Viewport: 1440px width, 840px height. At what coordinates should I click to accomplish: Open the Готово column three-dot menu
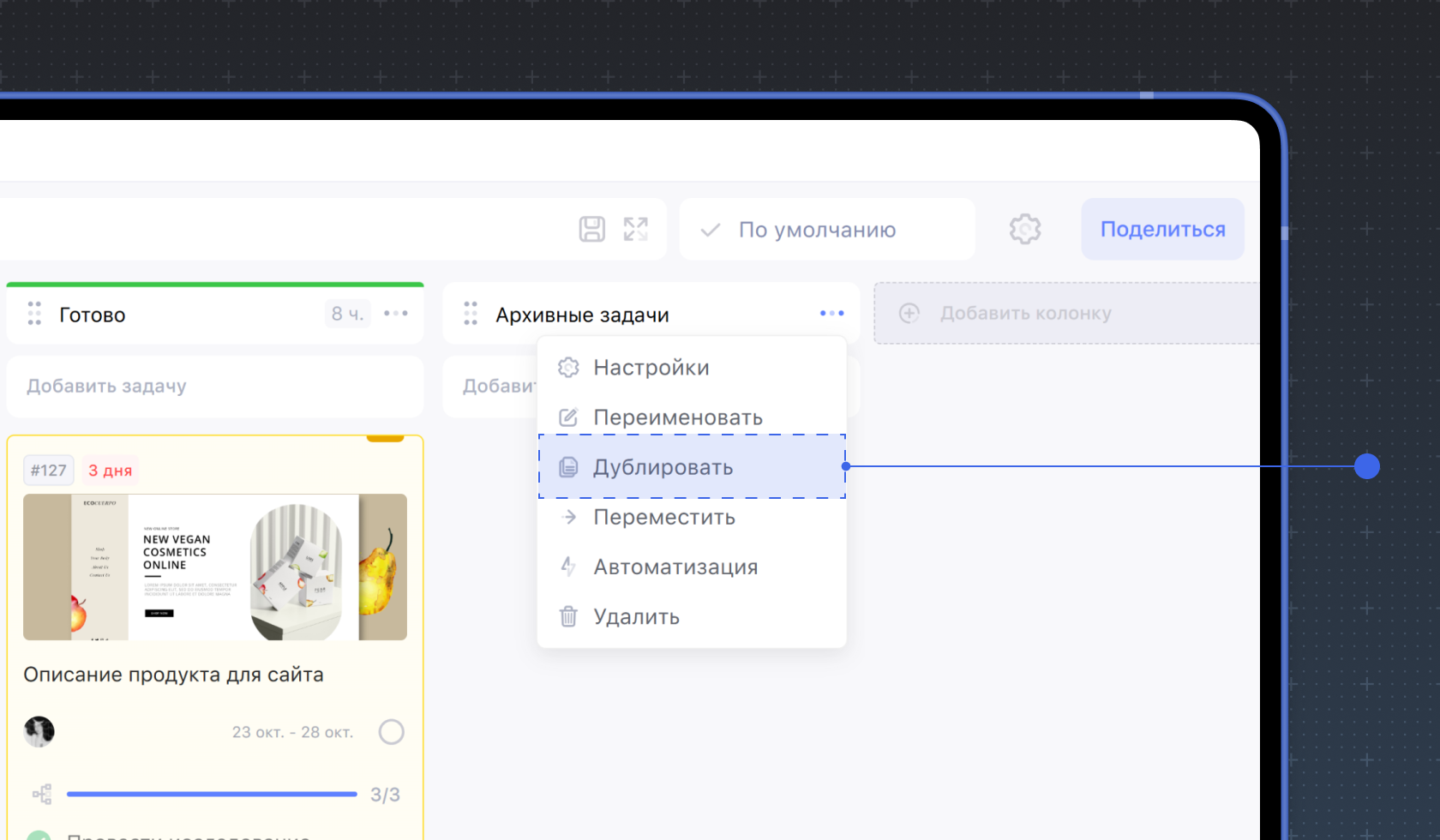[x=396, y=314]
